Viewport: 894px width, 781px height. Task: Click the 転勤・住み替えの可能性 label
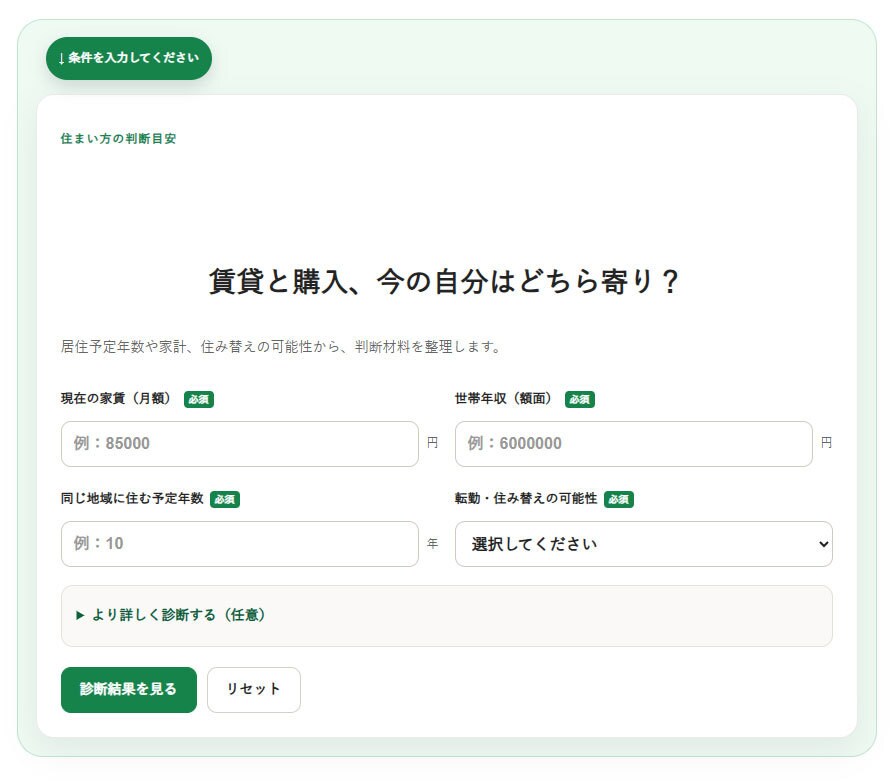pos(526,498)
